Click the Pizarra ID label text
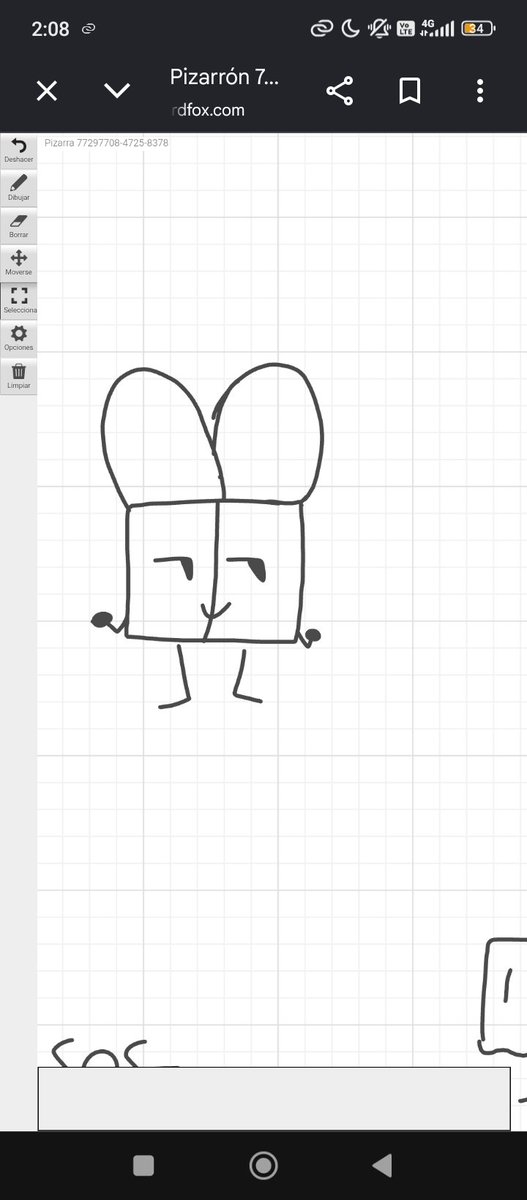The width and height of the screenshot is (527, 1200). [x=106, y=143]
